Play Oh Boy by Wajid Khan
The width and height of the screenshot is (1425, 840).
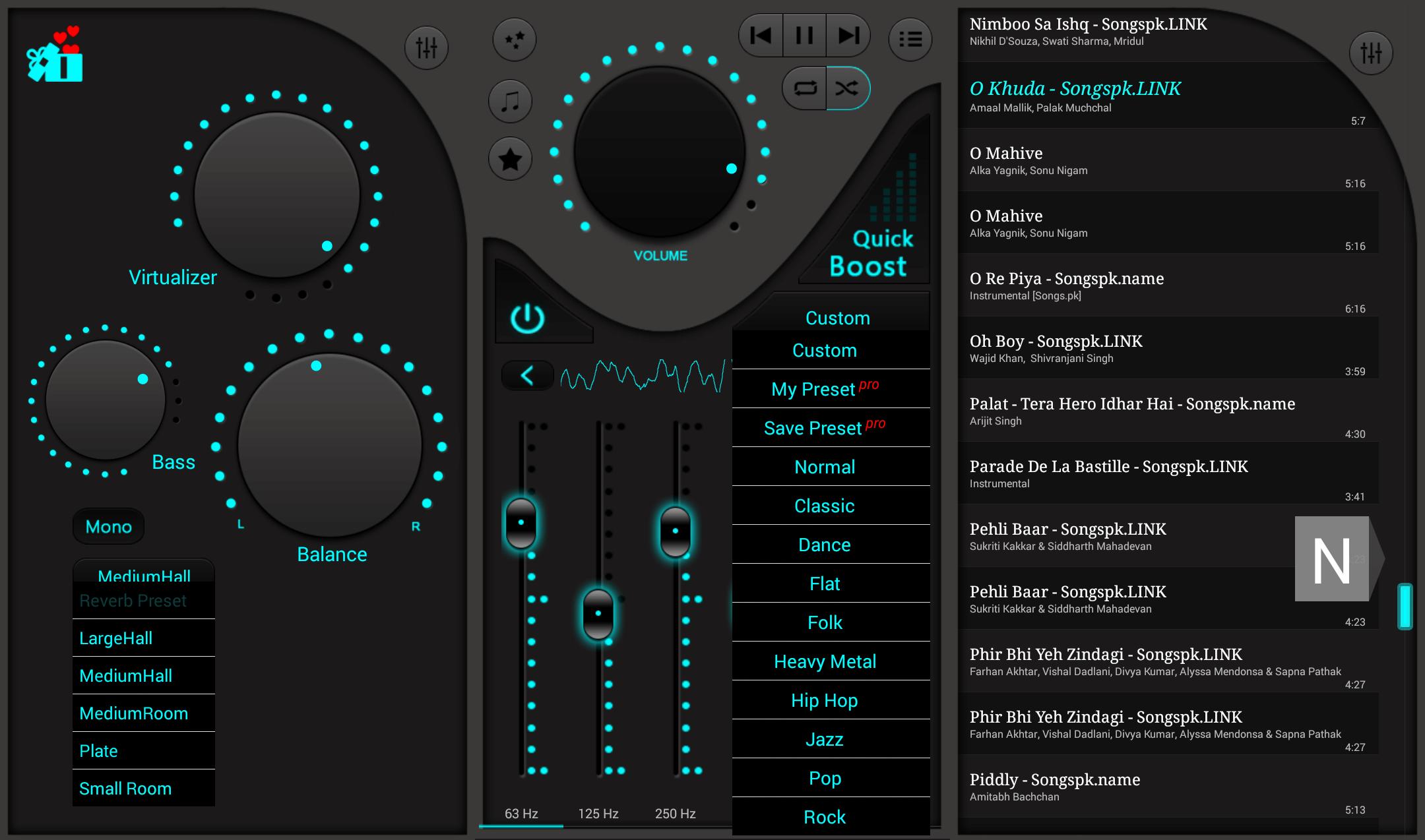click(x=1168, y=348)
